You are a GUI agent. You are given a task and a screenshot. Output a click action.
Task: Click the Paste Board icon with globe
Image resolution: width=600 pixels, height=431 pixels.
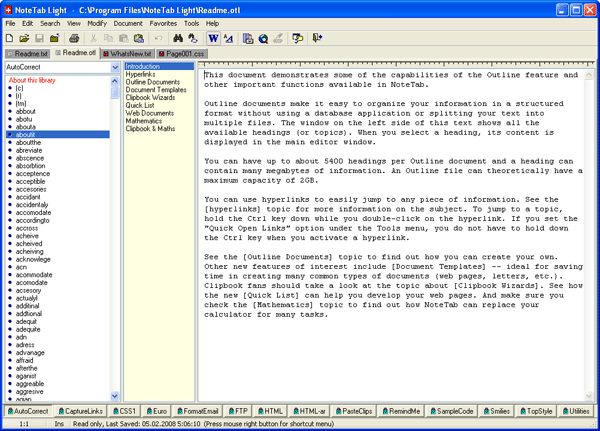(139, 38)
